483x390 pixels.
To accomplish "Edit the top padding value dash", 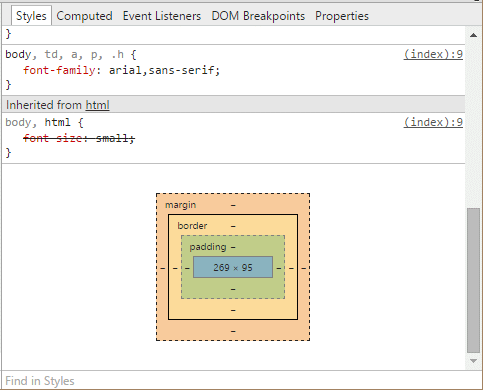I will point(233,247).
